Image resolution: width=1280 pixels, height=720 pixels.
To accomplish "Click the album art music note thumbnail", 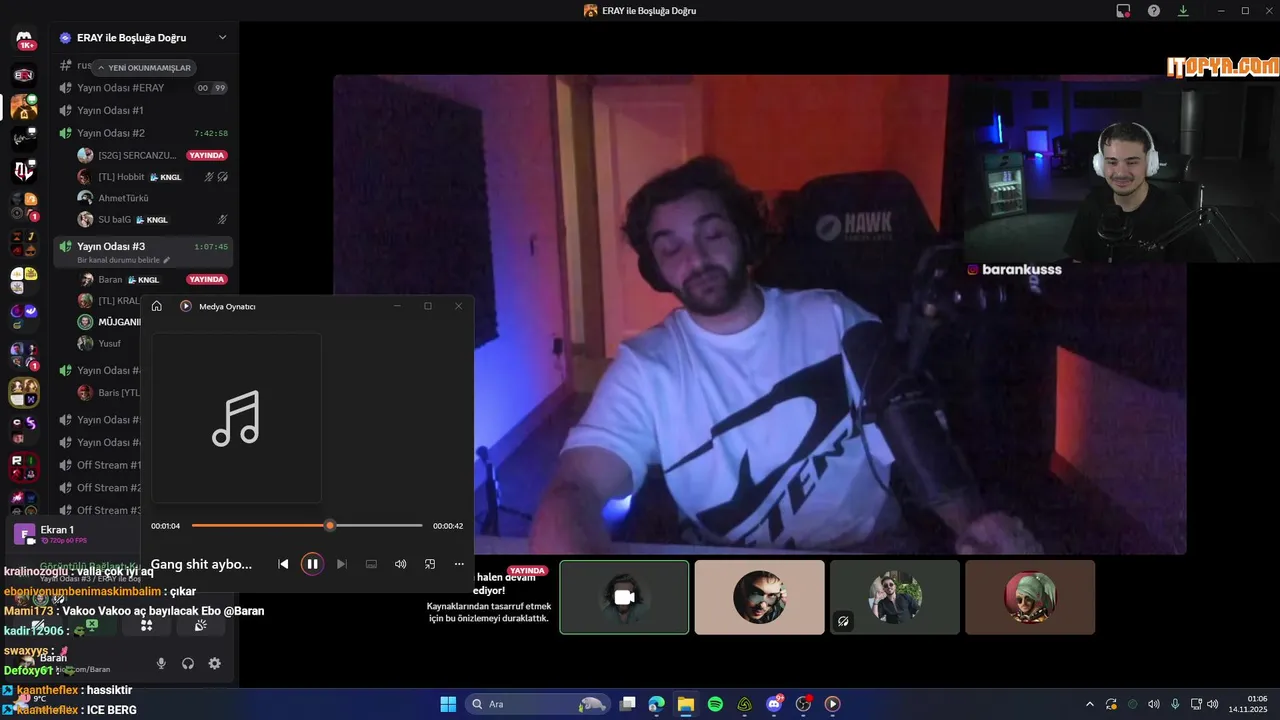I will [x=236, y=418].
